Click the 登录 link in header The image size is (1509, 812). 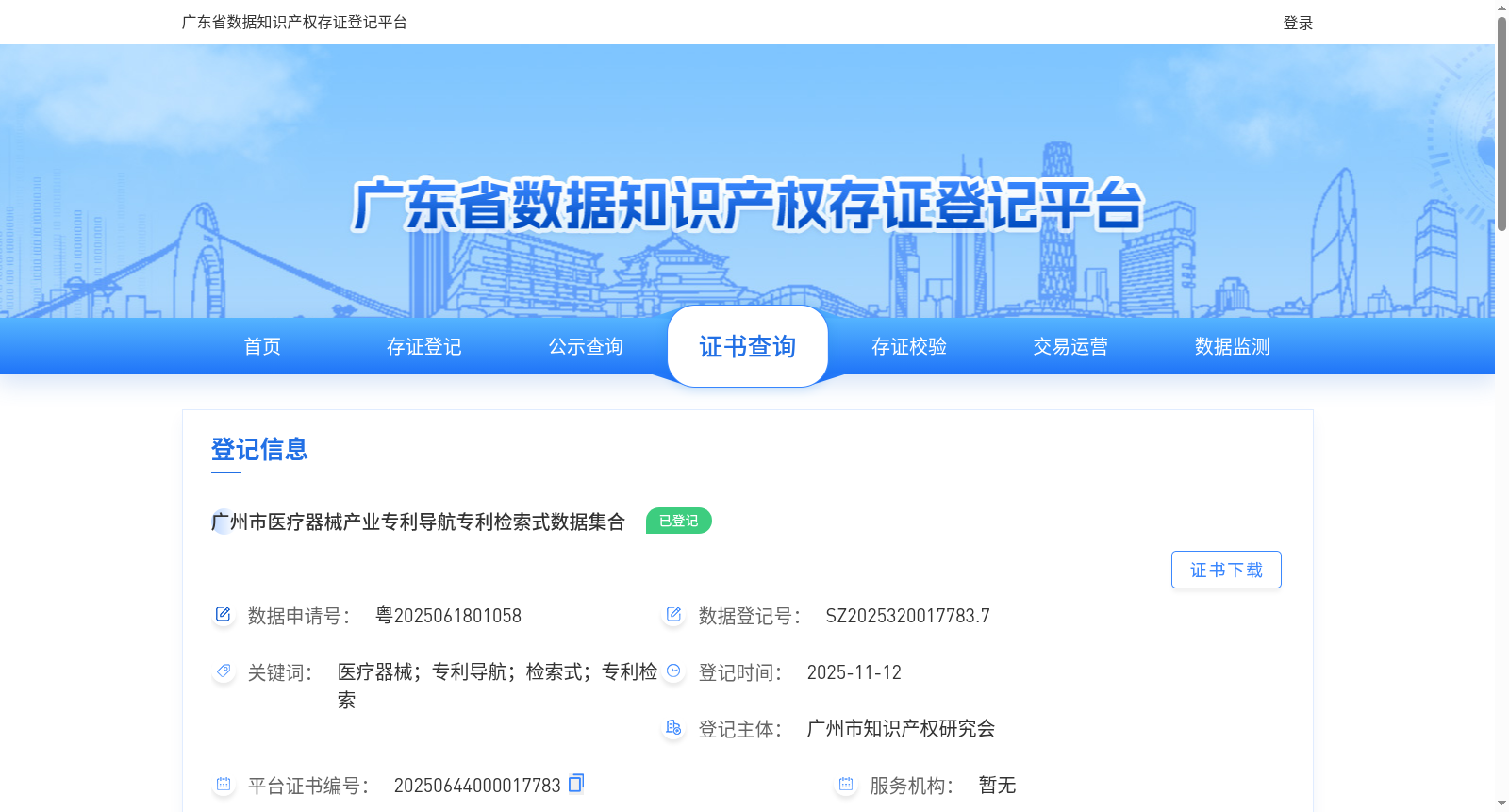click(x=1298, y=23)
